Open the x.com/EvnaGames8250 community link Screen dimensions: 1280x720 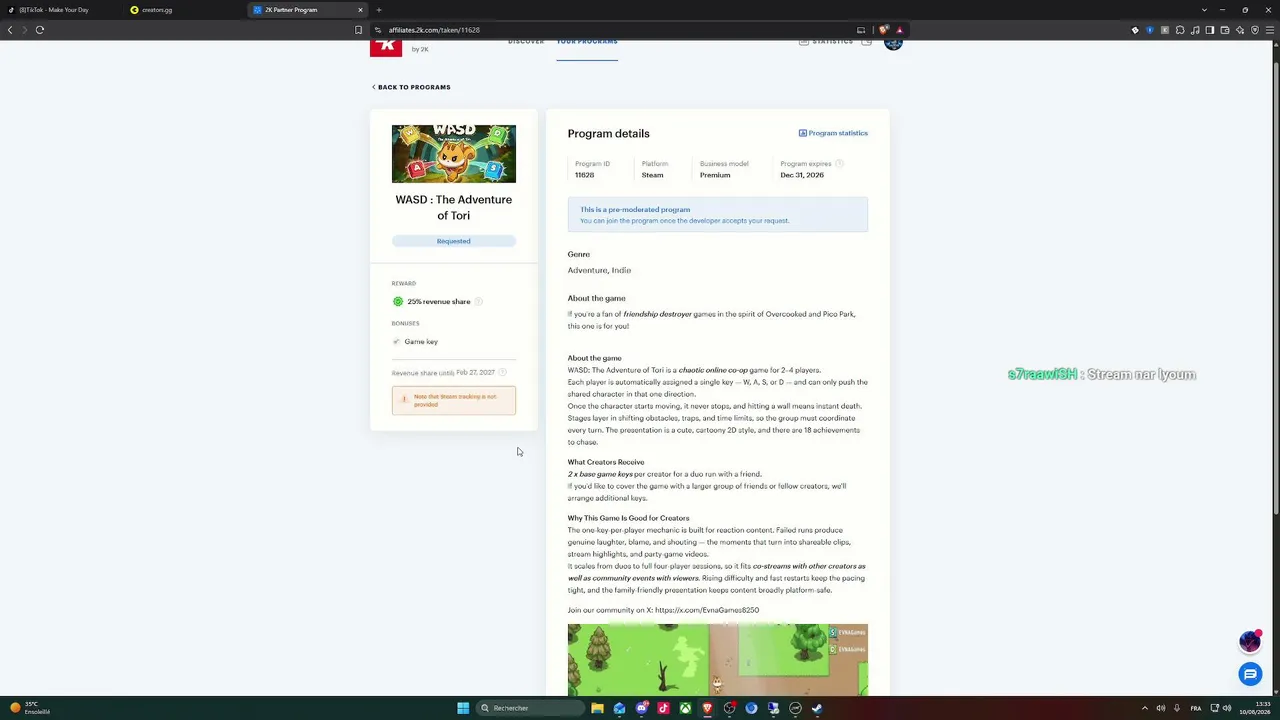coord(707,610)
